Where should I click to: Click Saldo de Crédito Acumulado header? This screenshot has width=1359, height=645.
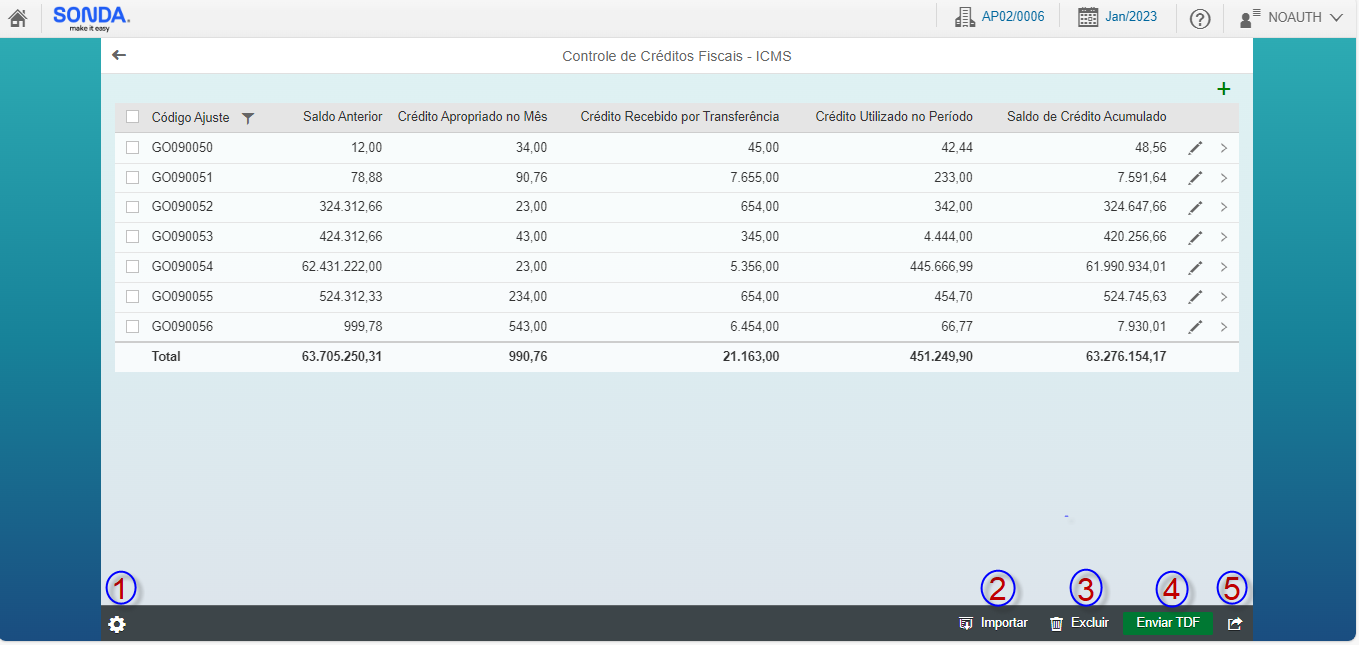pos(1087,117)
